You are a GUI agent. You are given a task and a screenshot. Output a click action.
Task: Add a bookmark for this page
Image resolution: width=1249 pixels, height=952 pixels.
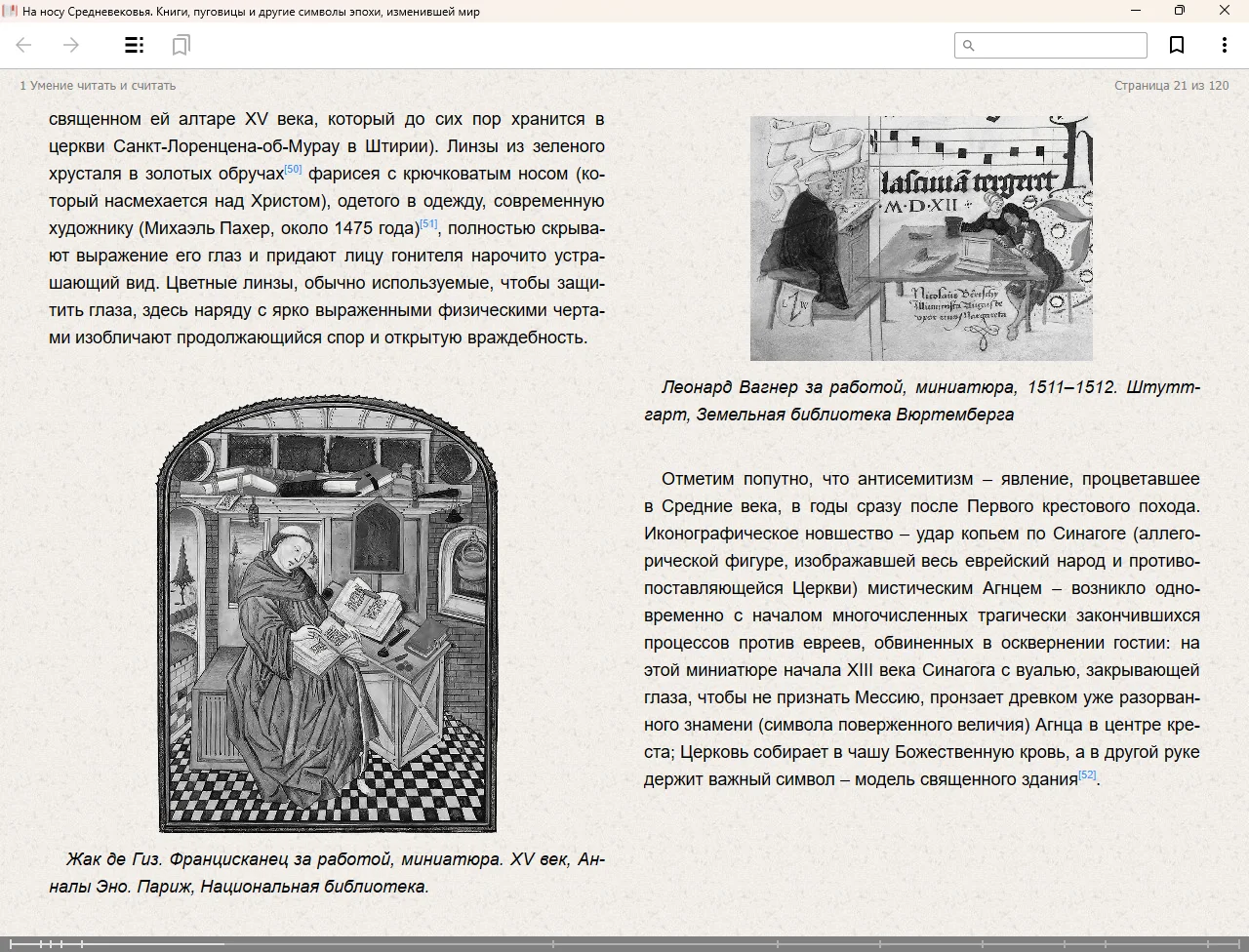(x=1177, y=45)
